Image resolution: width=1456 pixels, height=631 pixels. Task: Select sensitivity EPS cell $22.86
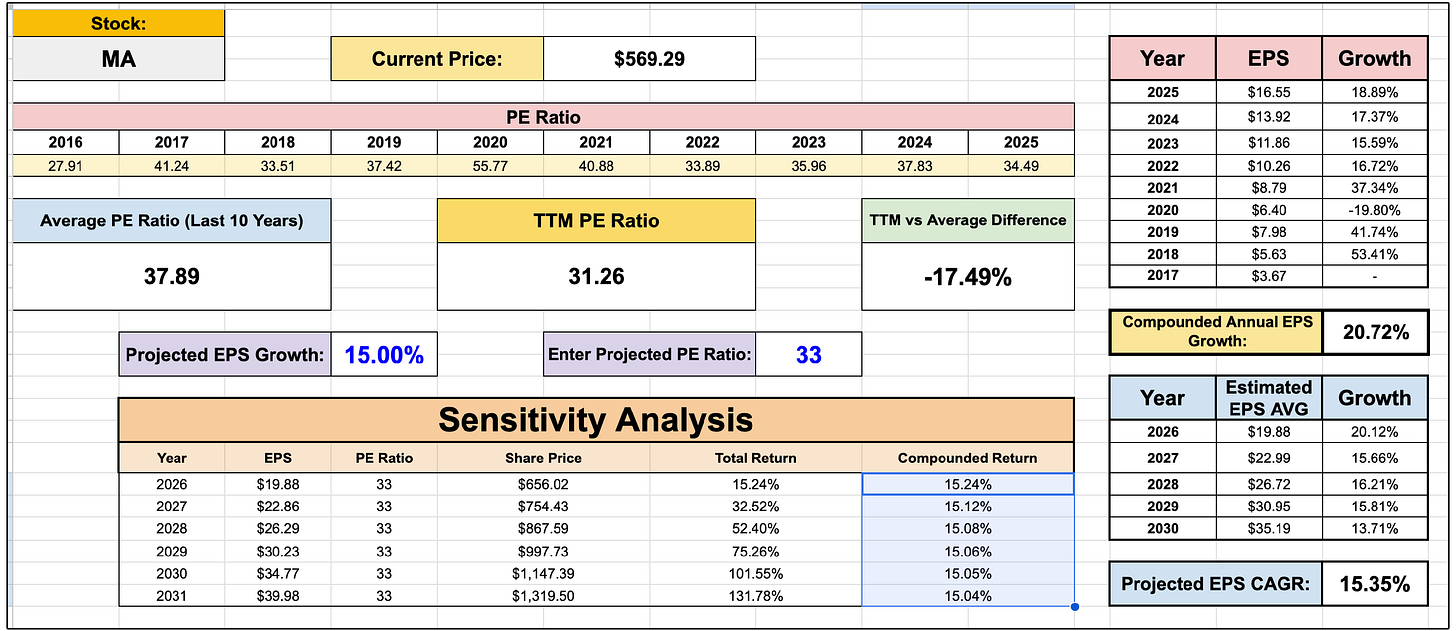click(x=278, y=506)
